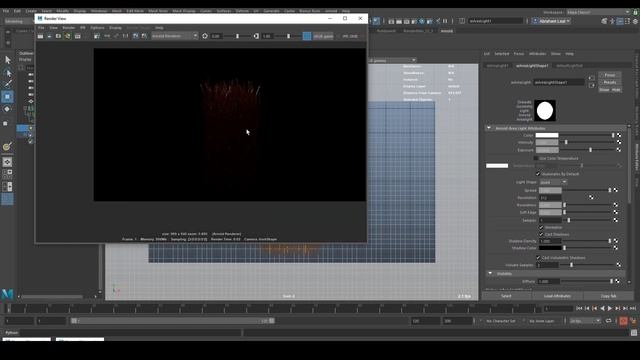Choose the Paint selection brush tool

[x=7, y=84]
